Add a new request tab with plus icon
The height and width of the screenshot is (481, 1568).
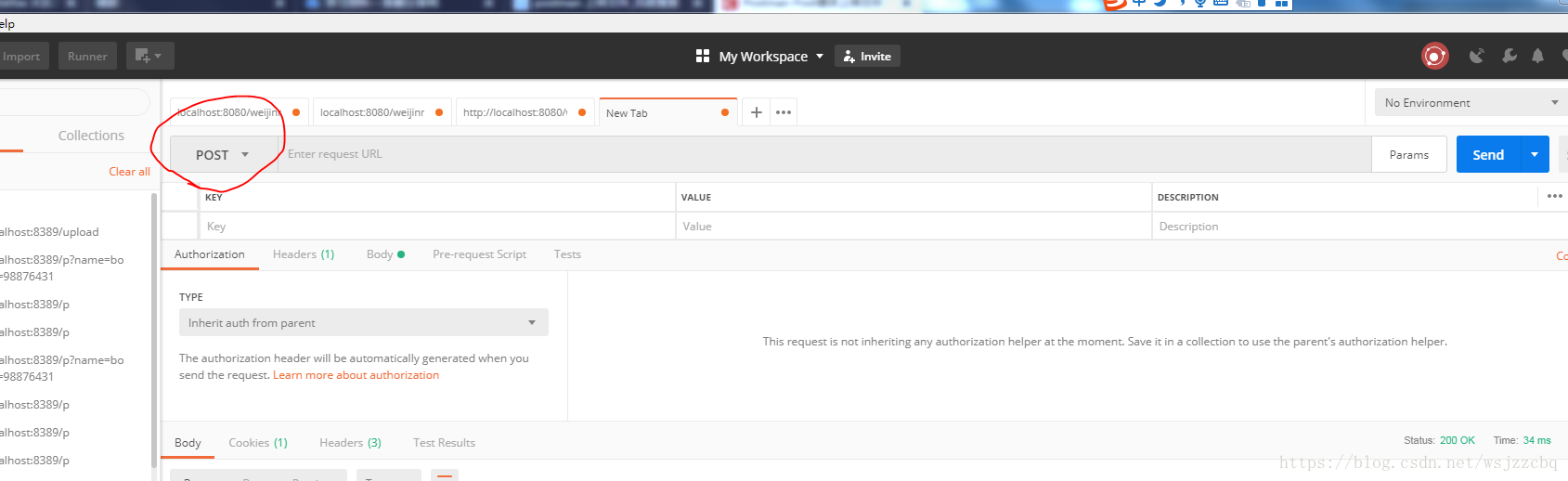(757, 112)
